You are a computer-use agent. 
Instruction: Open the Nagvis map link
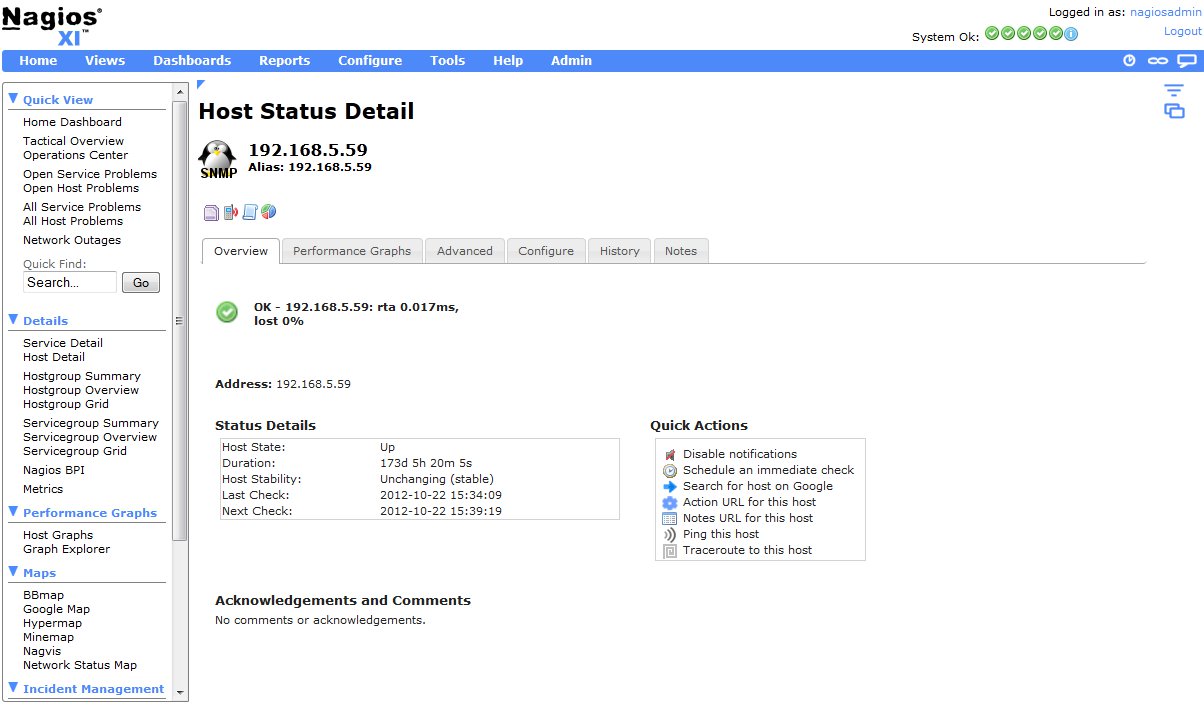tap(43, 651)
